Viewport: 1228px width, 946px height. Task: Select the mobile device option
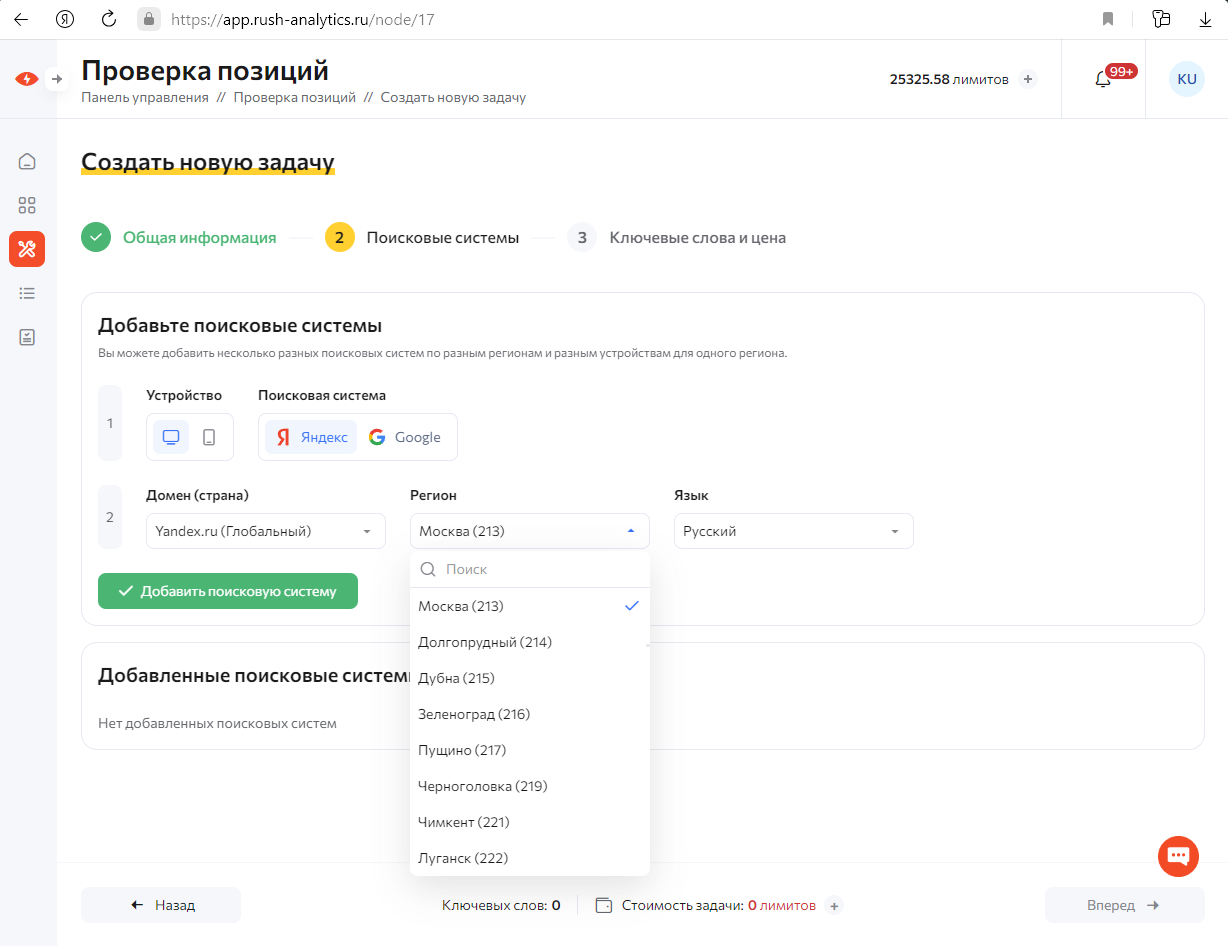(209, 437)
